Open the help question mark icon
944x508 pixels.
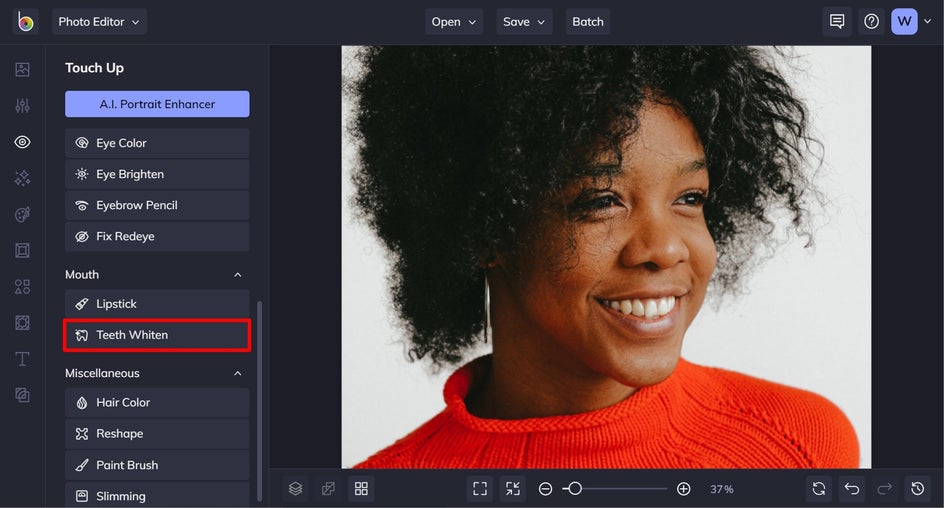(x=871, y=22)
